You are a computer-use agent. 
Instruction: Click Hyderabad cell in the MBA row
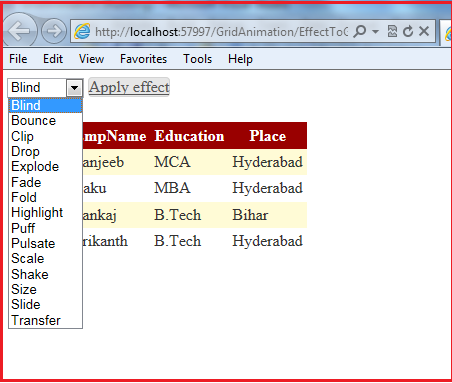(268, 188)
